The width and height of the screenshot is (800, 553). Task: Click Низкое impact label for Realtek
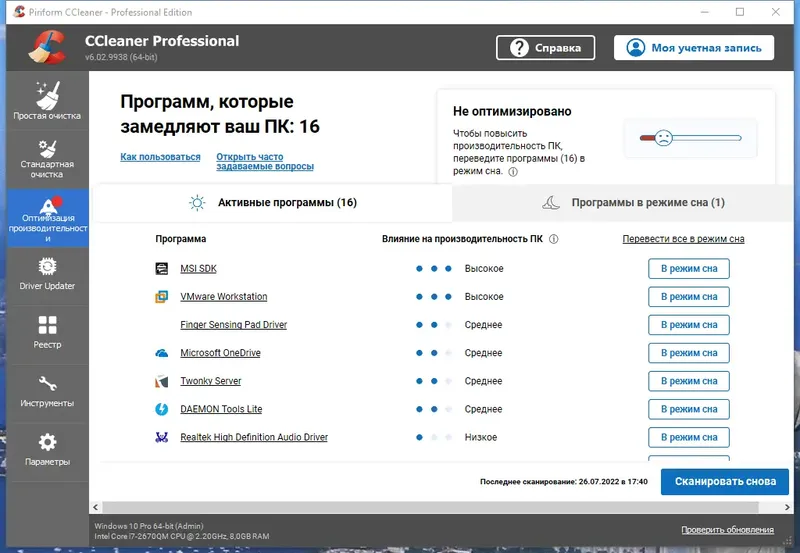[x=481, y=437]
